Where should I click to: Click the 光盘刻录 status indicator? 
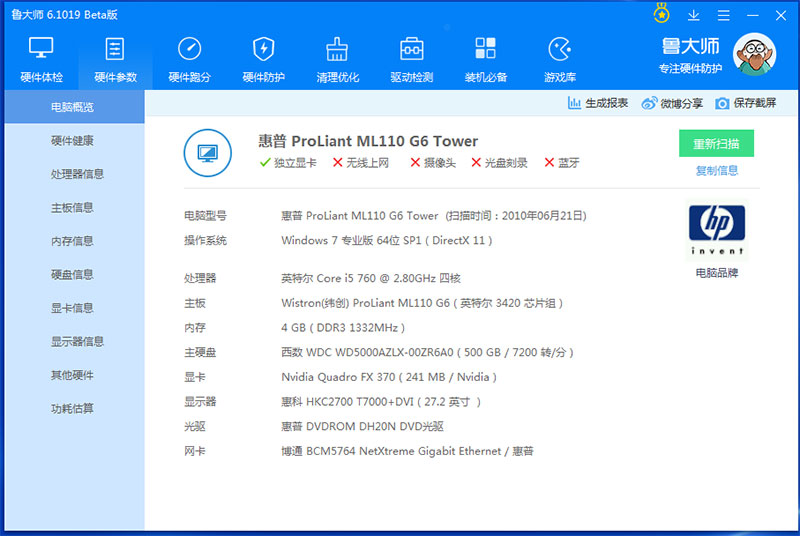499,163
